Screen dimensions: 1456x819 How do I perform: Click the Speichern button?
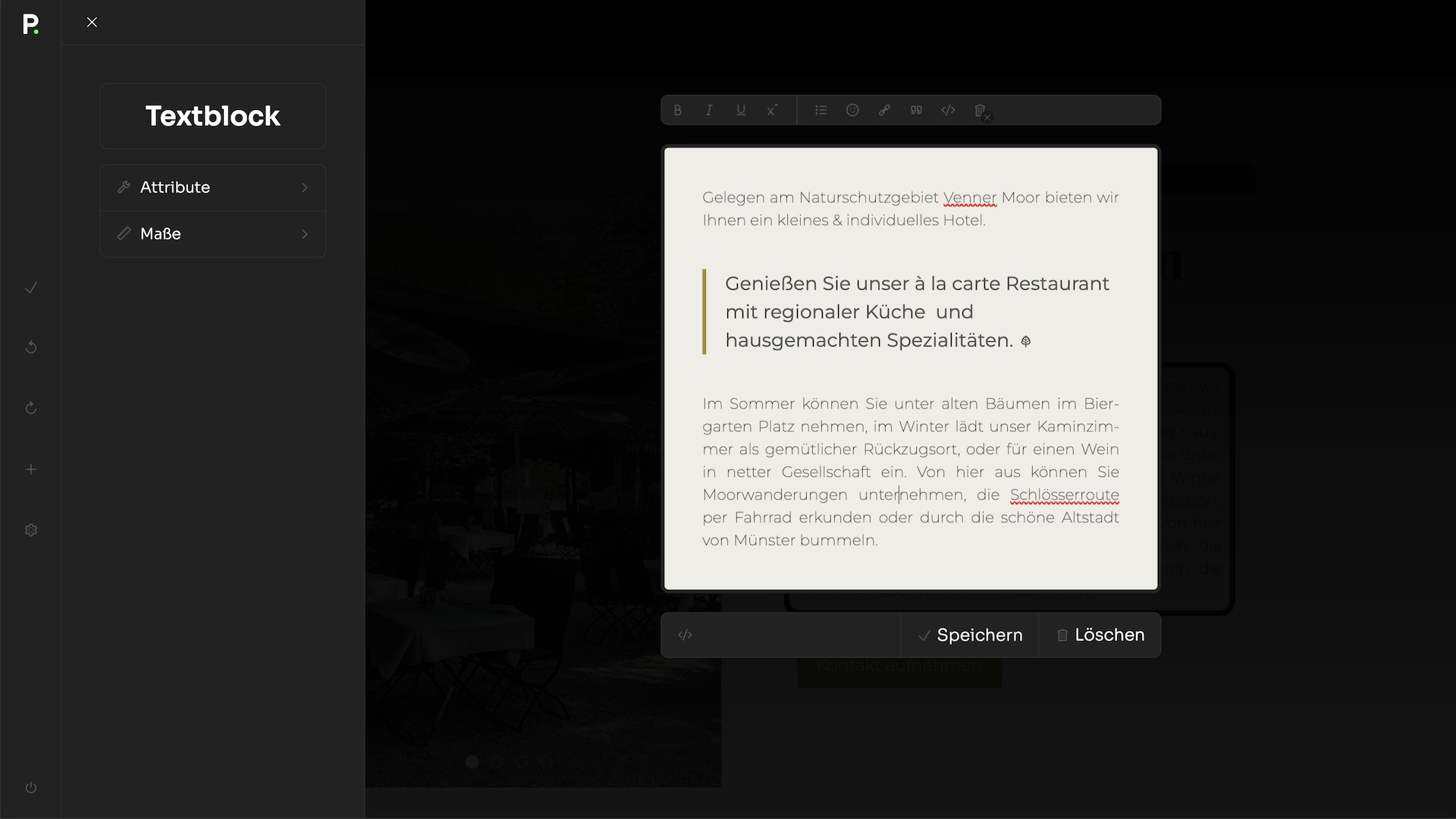click(970, 635)
